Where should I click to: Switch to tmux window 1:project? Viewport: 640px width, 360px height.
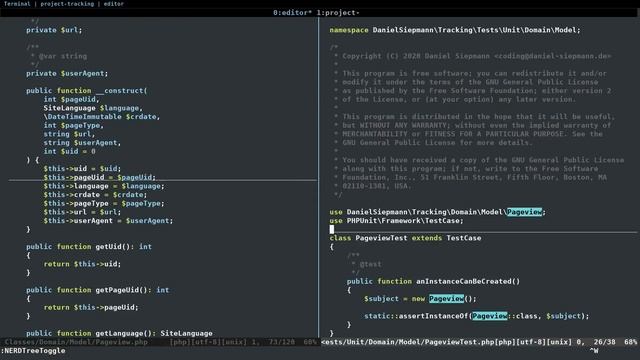pyautogui.click(x=338, y=13)
